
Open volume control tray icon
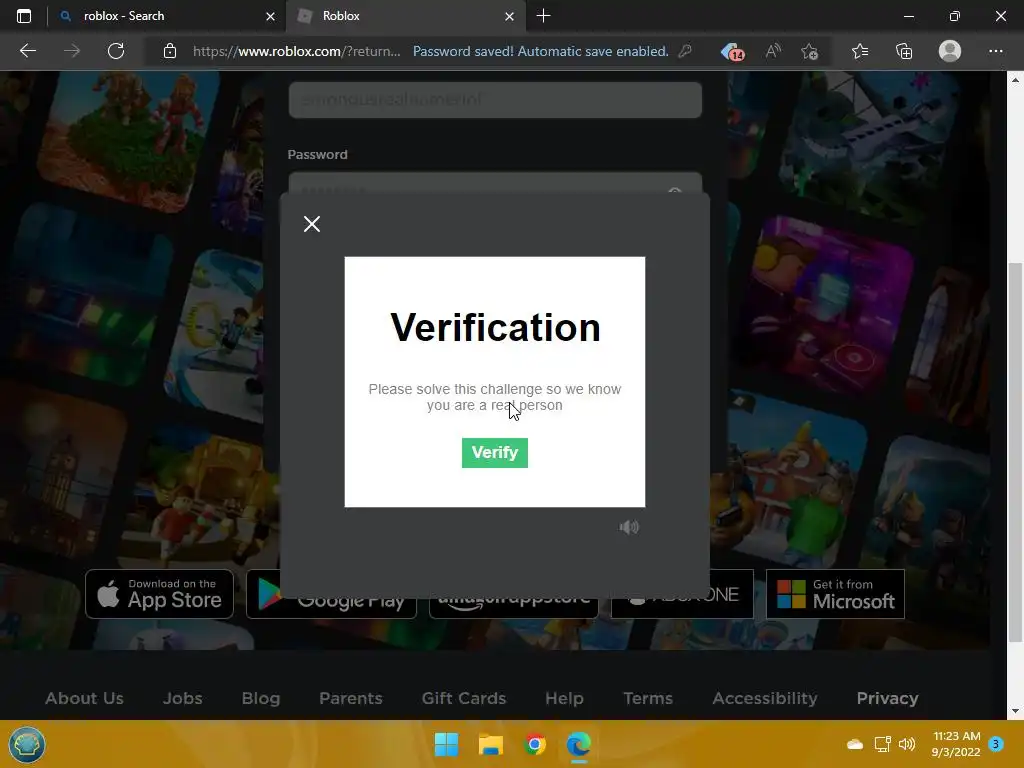(x=906, y=744)
